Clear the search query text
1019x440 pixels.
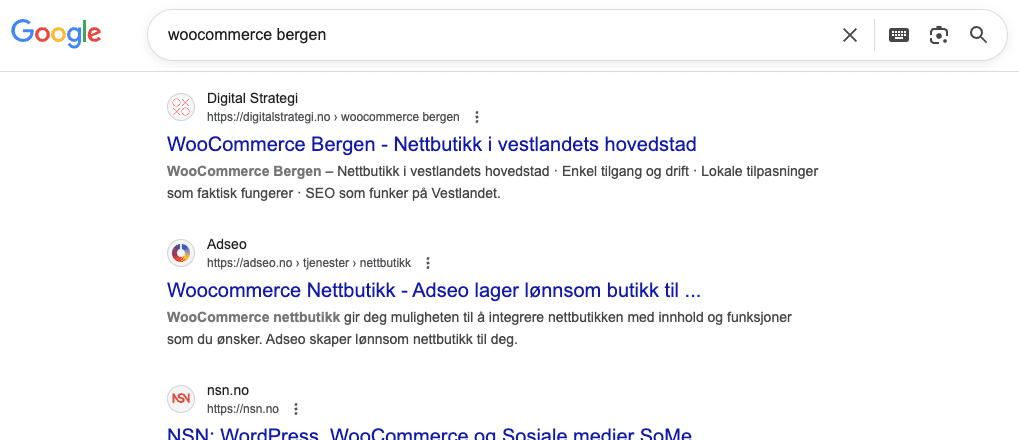850,36
